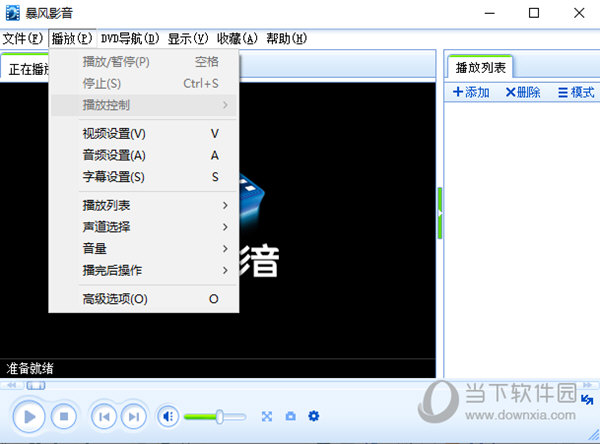Open the 帮助(H) menu
Image resolution: width=600 pixels, height=444 pixels.
(287, 38)
